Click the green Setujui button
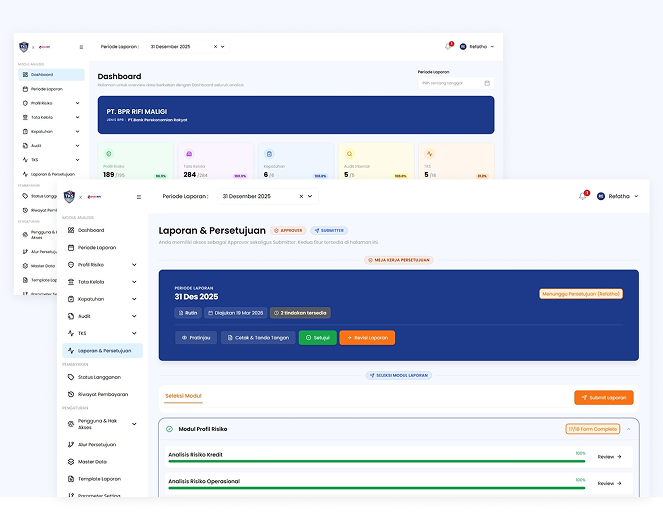 click(317, 338)
